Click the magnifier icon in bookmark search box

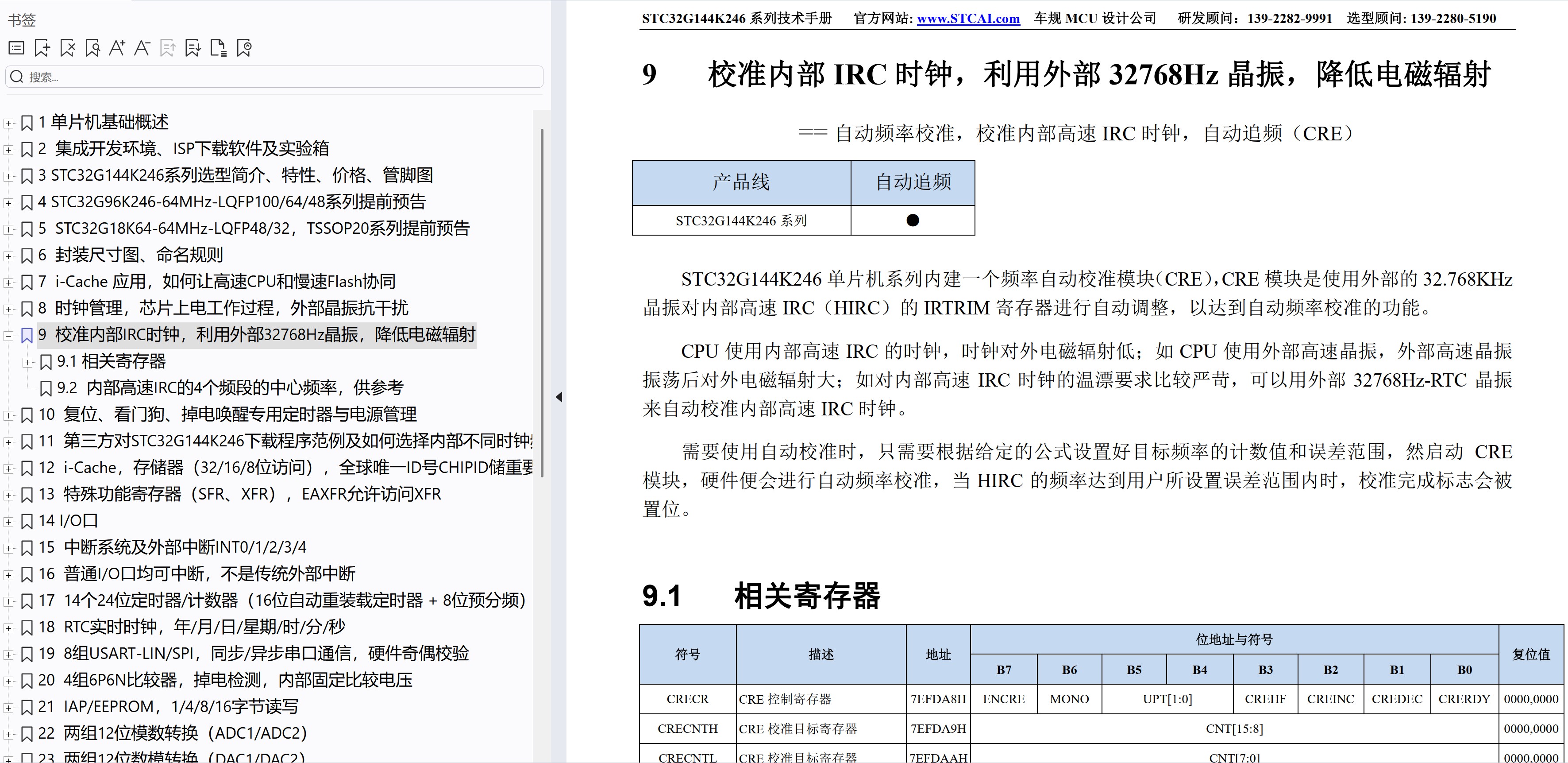tap(17, 77)
